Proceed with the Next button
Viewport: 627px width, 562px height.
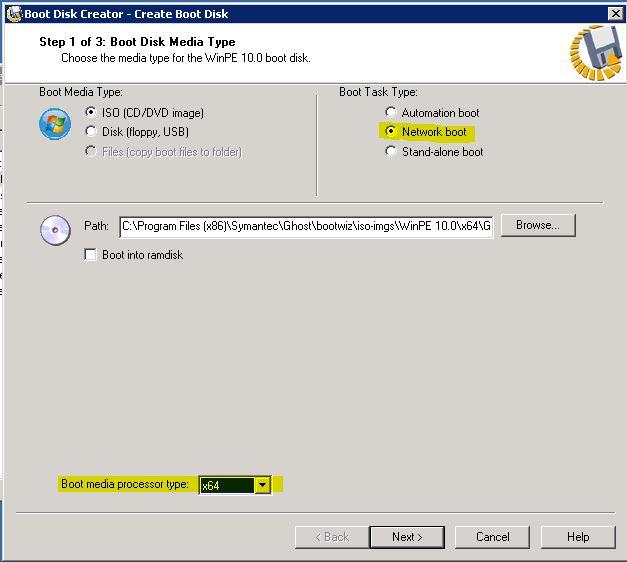407,537
